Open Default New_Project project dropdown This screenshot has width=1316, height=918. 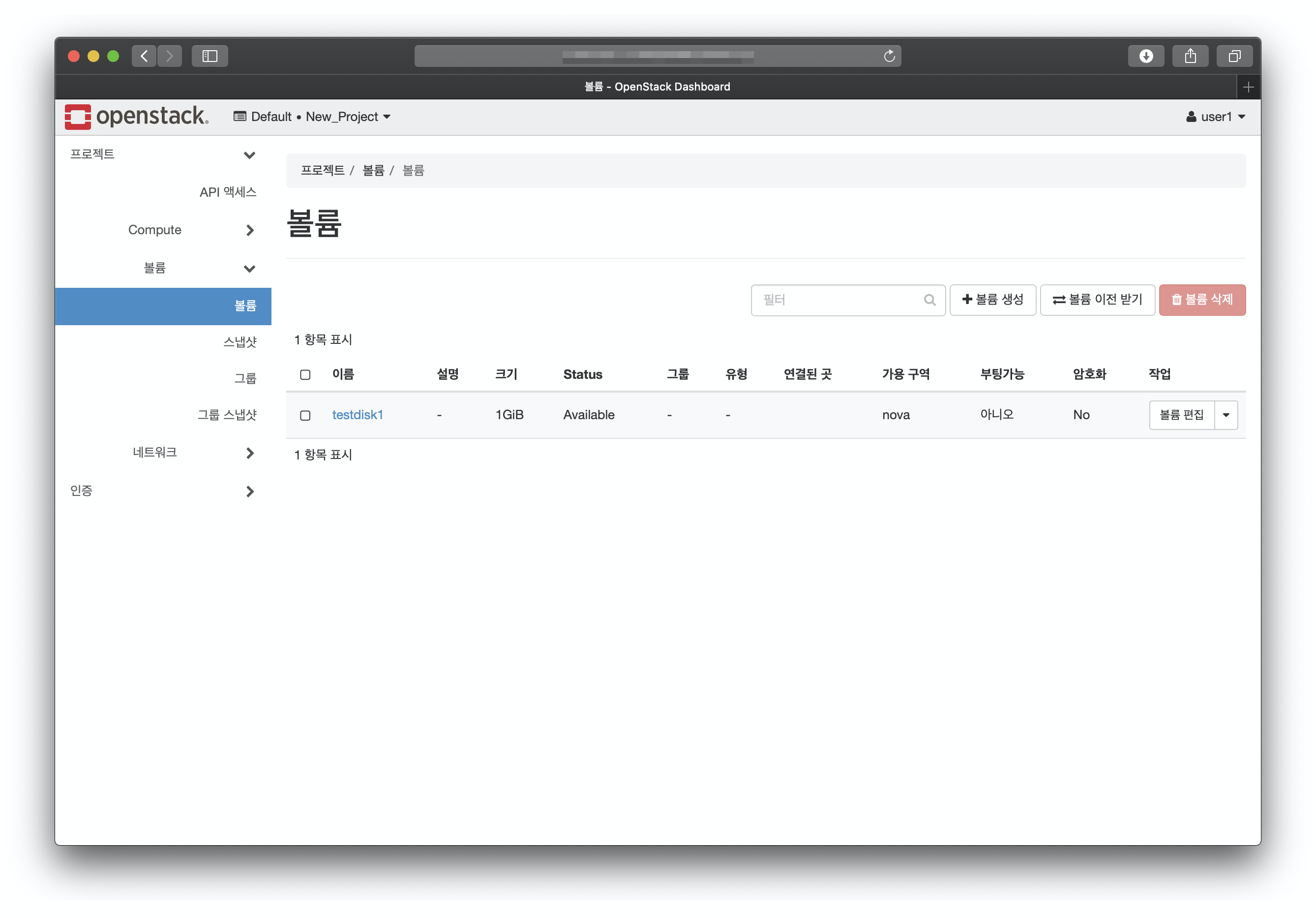click(x=312, y=117)
